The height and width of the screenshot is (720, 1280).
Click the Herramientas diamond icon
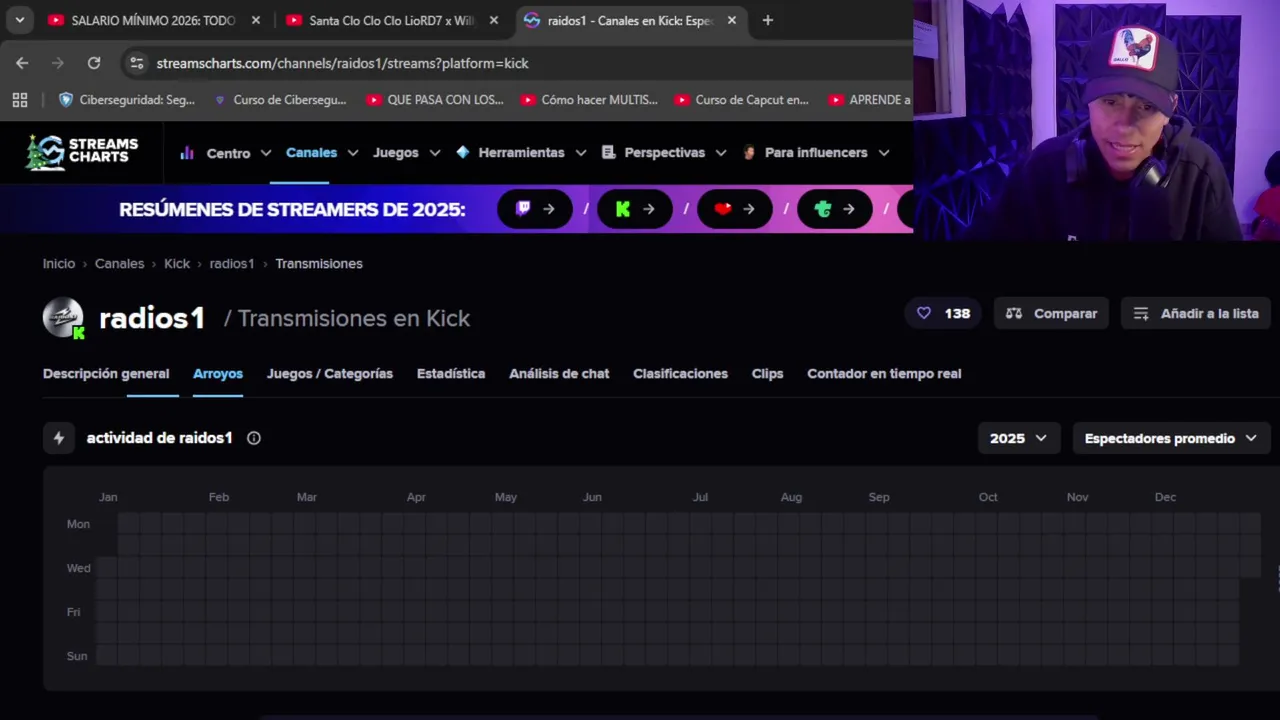point(462,152)
